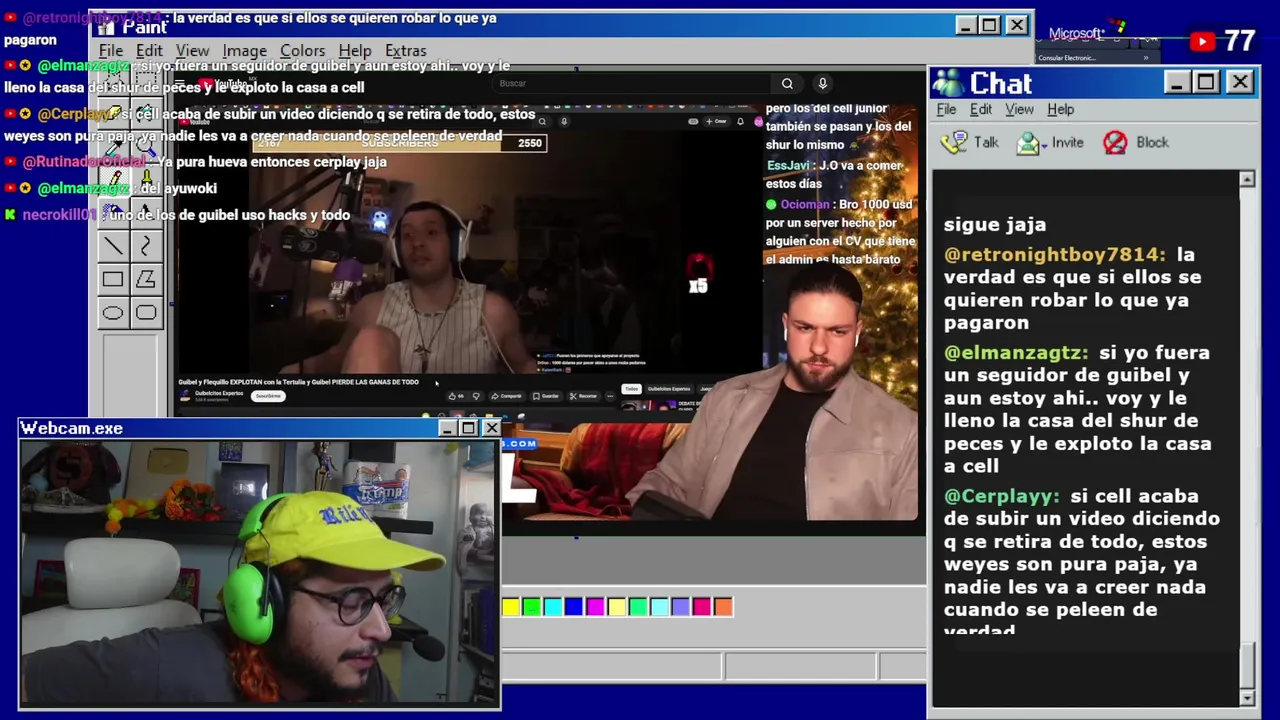Select the Rectangle shape tool

pyautogui.click(x=114, y=279)
